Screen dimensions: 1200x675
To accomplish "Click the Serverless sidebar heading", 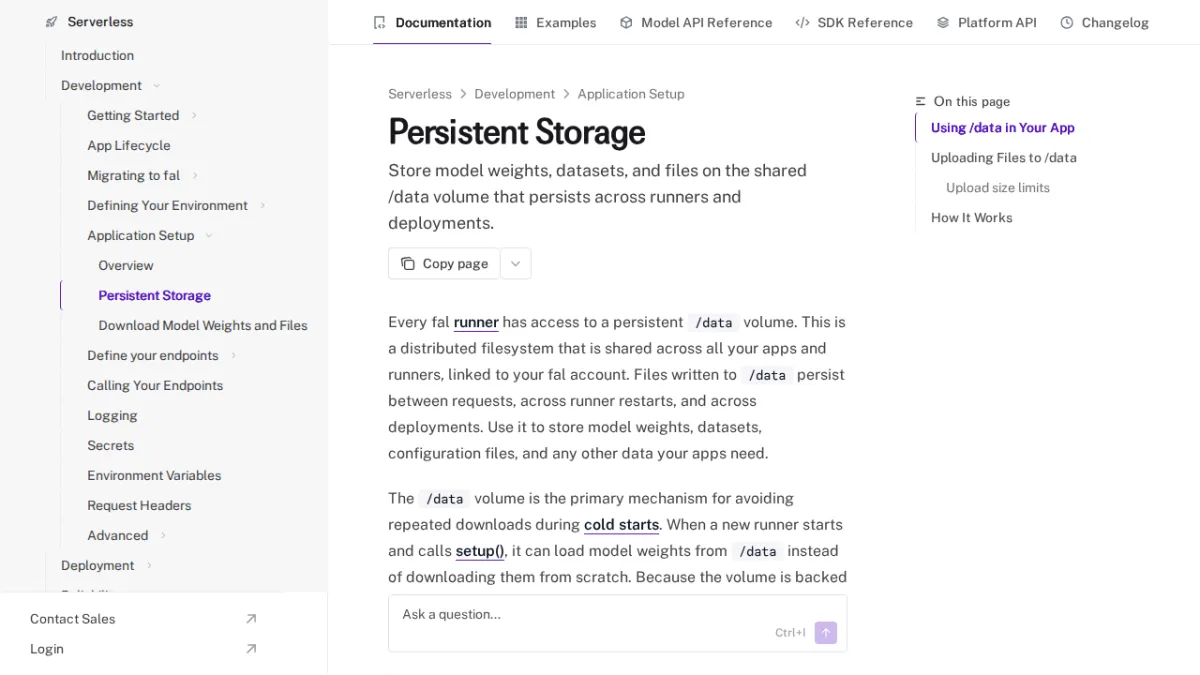I will [100, 22].
